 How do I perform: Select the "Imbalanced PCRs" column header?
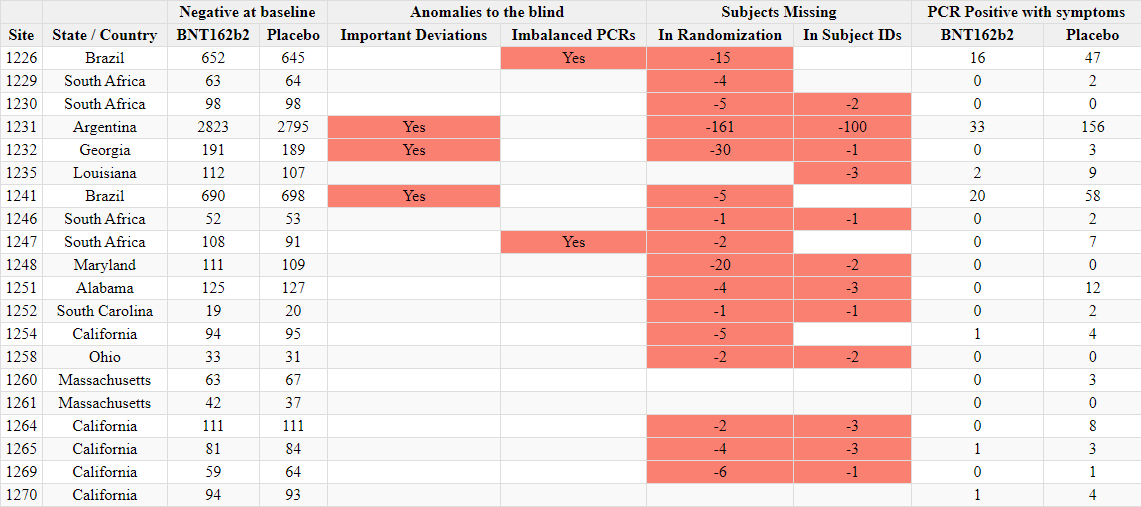coord(573,35)
